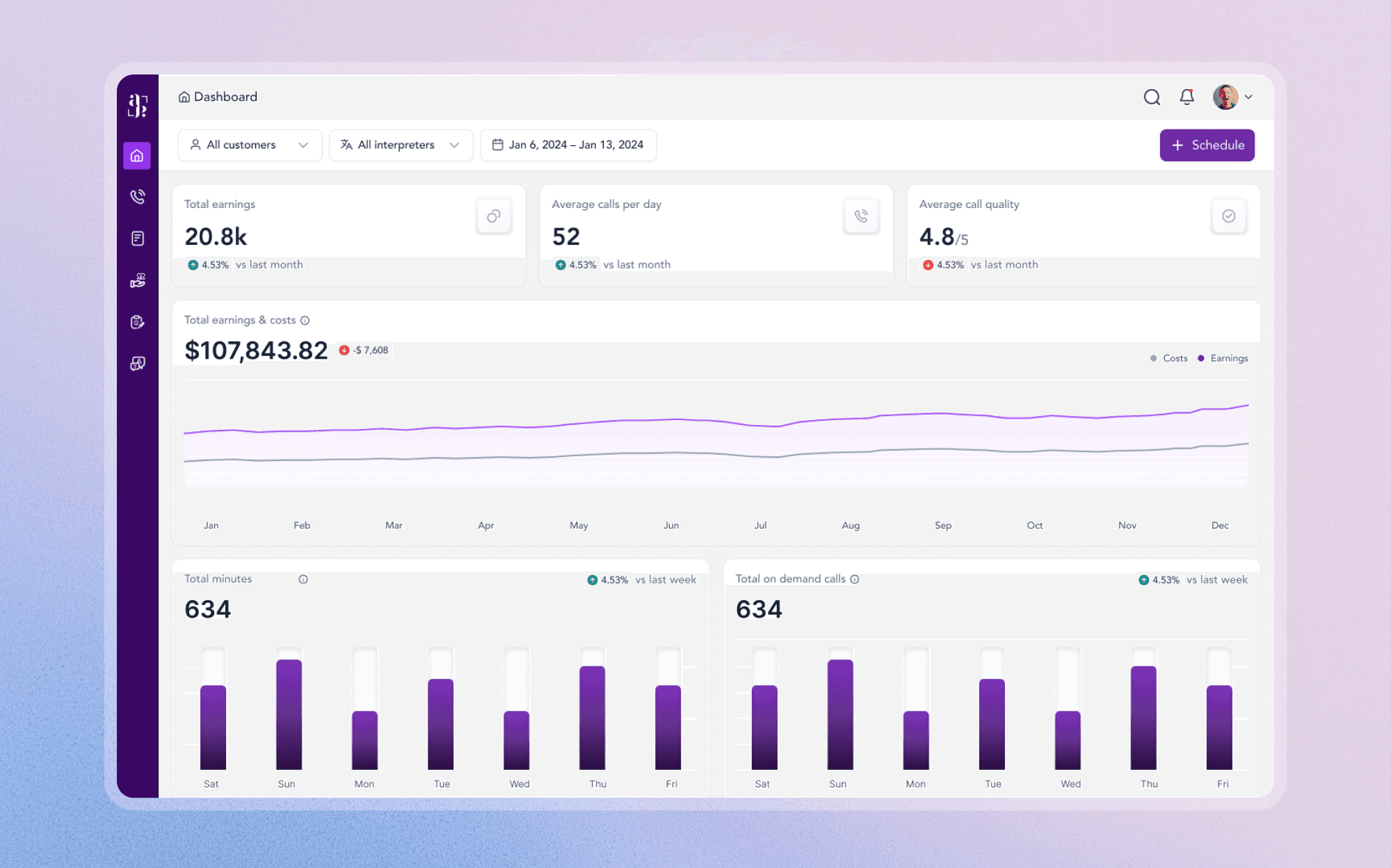Click info icon next to Total minutes

(x=303, y=579)
